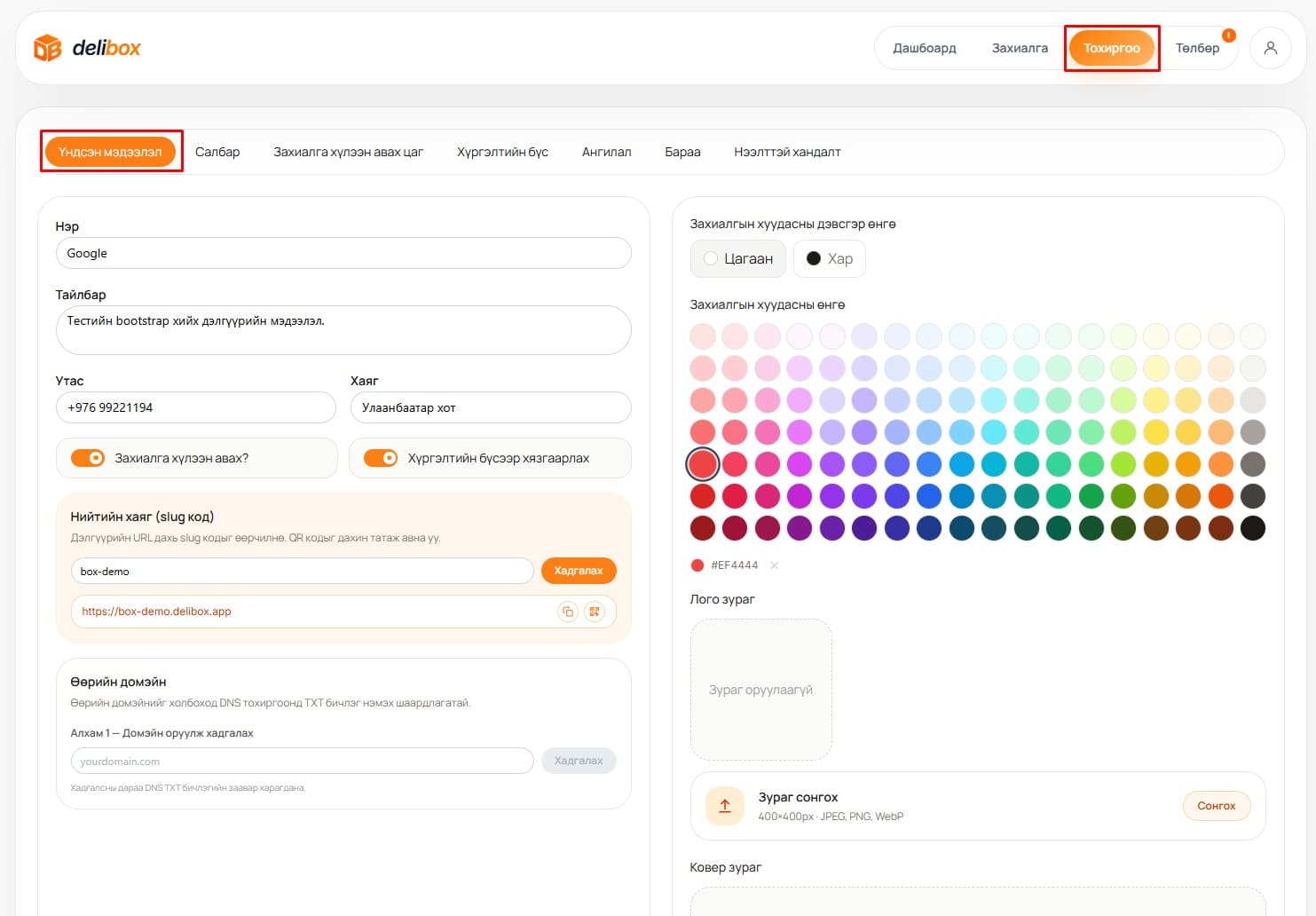Click the Захиалгын хуудасны дэвсгэр өнгө label

point(793,224)
